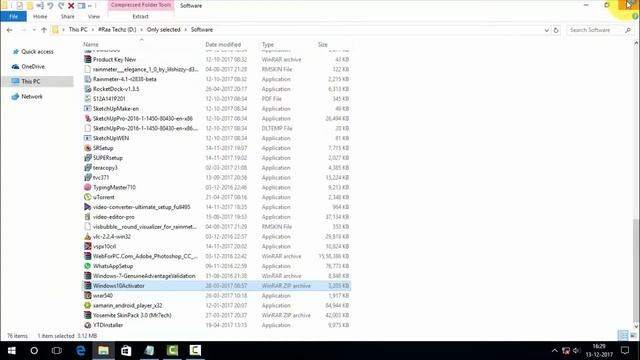Show hidden system tray icons
Screen dimensions: 640x360
(x=554, y=351)
